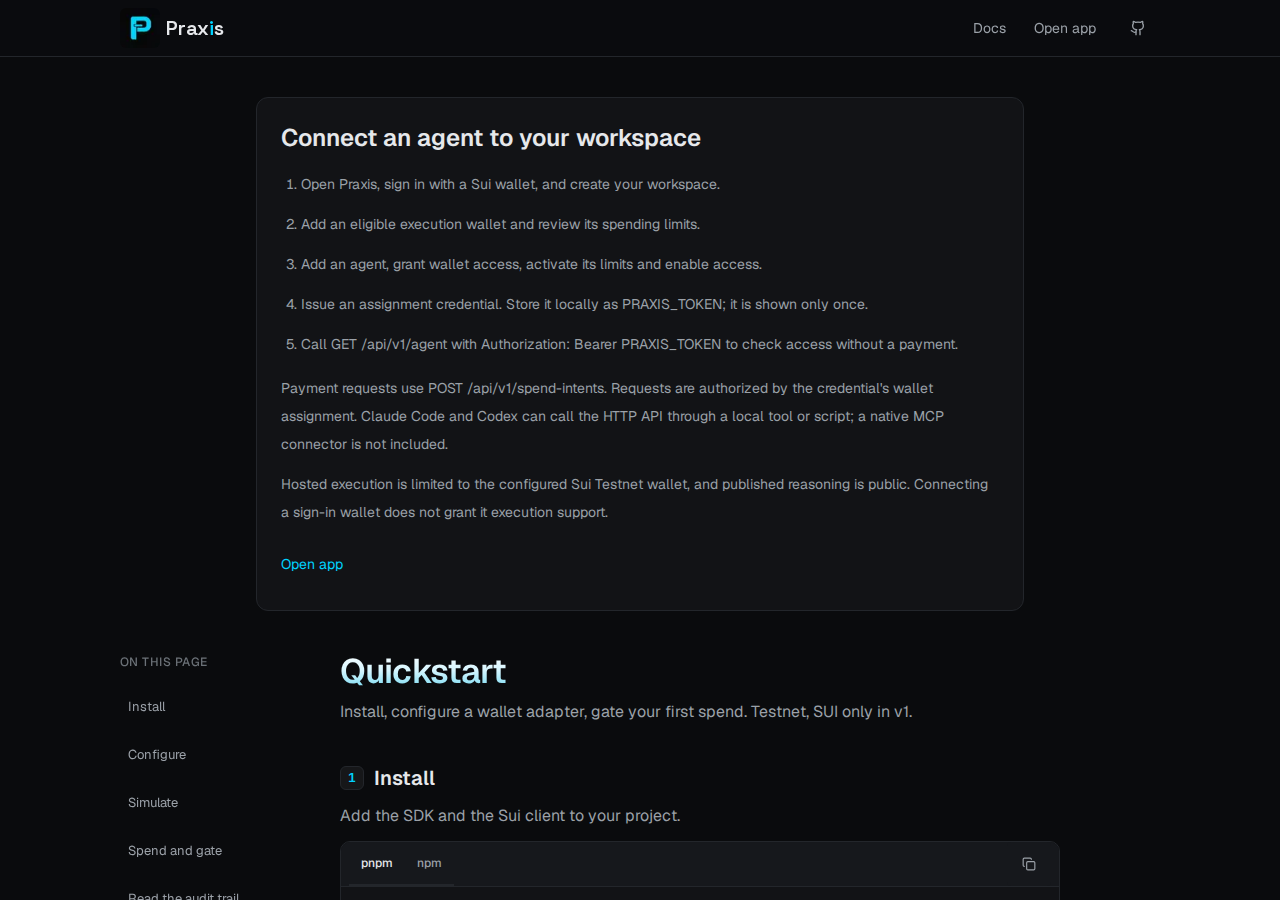The height and width of the screenshot is (900, 1280).
Task: Click the Install section heading
Action: [404, 778]
